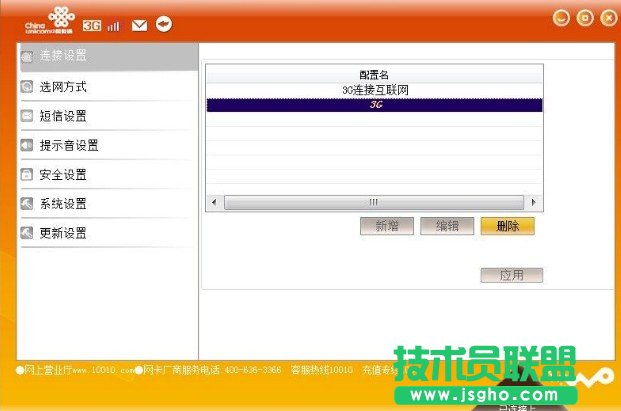
Task: Maximize the window with the round button
Action: click(585, 18)
